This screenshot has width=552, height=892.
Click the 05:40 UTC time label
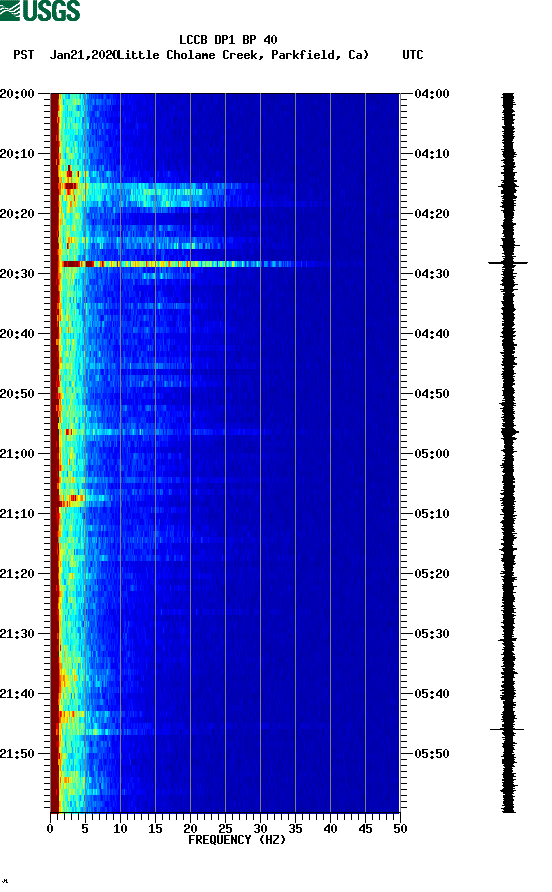[x=432, y=694]
